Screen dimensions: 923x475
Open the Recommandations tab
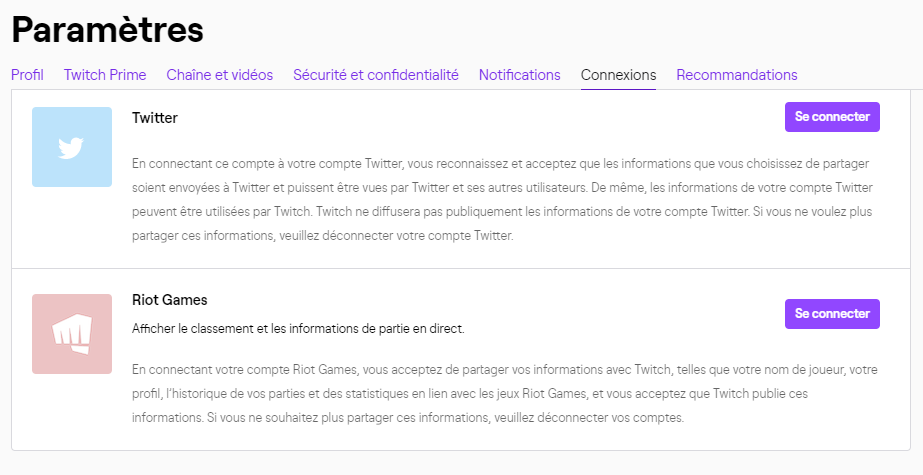[736, 75]
